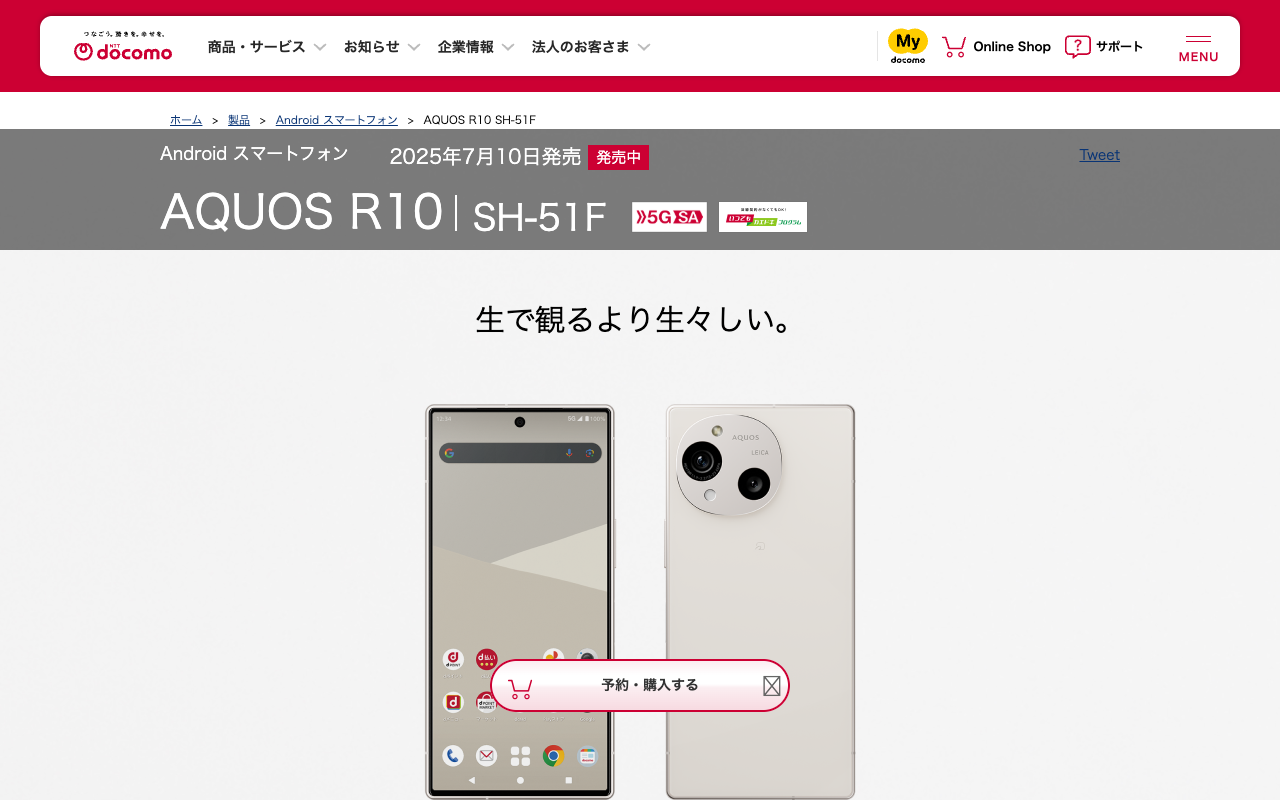Click the 予約・購入する button
The image size is (1280, 800).
coord(640,685)
